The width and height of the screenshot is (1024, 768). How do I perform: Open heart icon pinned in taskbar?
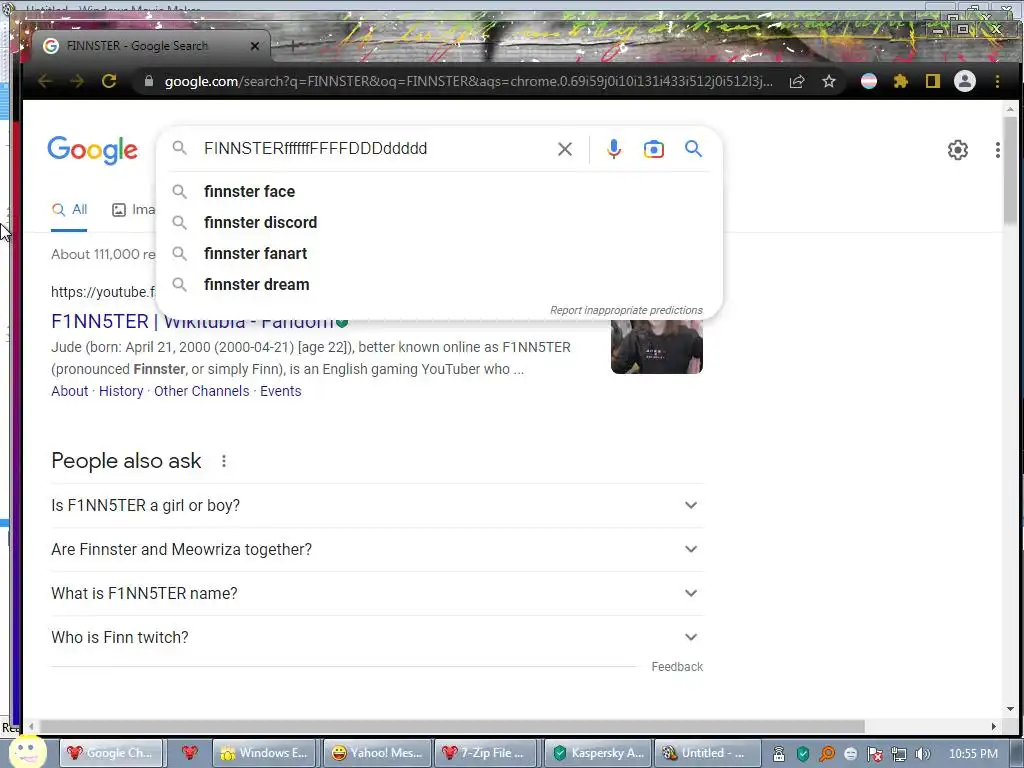(189, 753)
